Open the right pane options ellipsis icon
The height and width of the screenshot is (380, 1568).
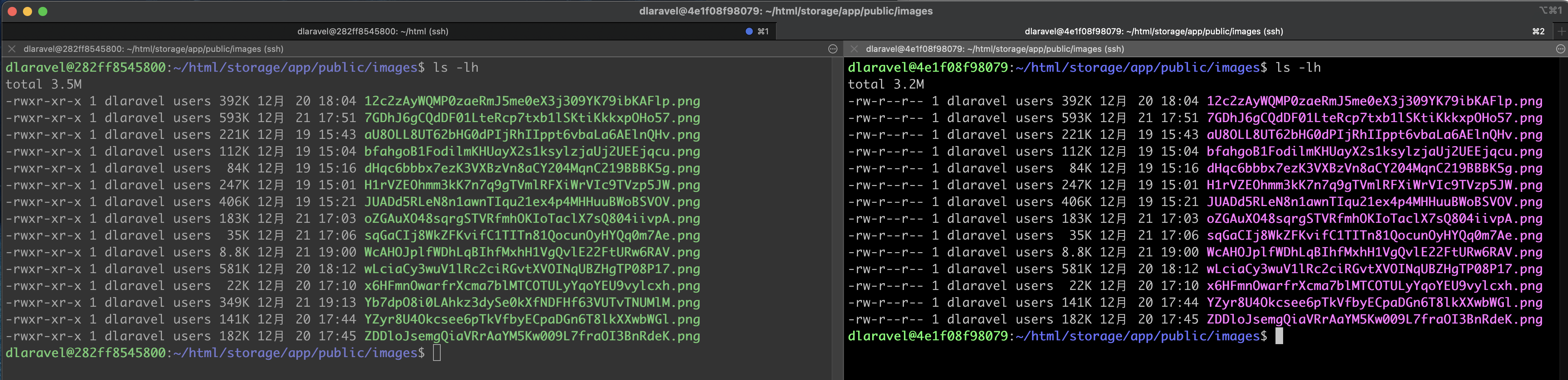[1560, 48]
